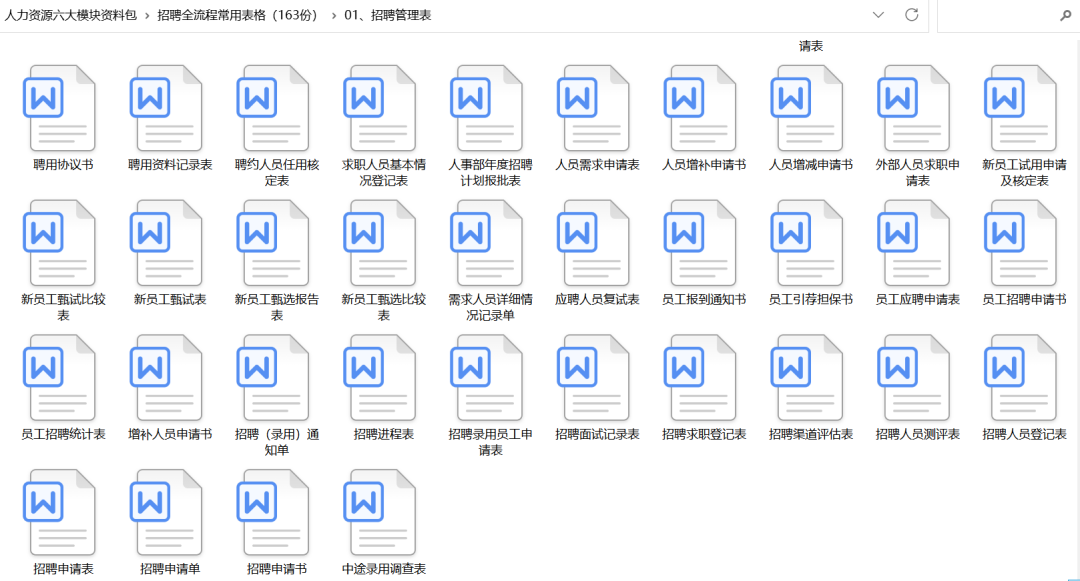Click the 招聘申请书 document icon
The height and width of the screenshot is (581, 1080).
[273, 513]
